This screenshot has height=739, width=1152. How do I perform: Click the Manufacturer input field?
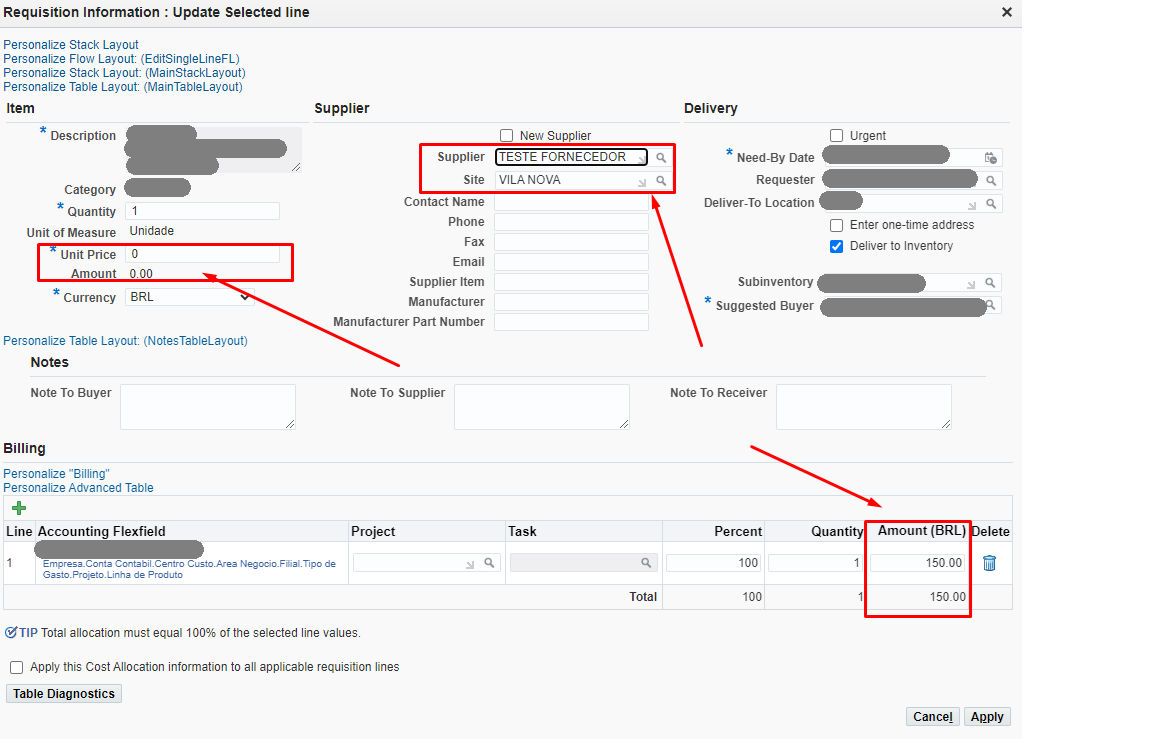point(571,301)
